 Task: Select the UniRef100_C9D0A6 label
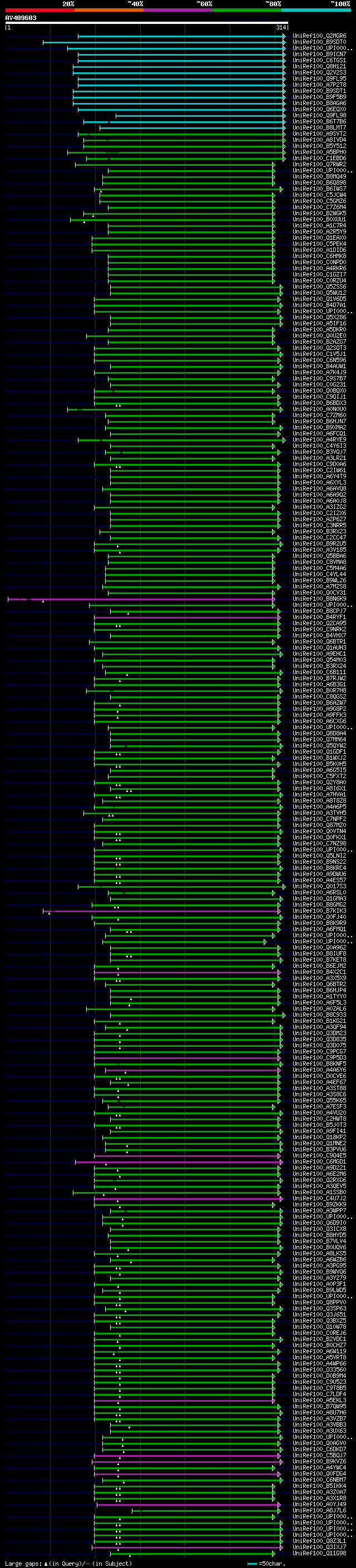point(319,464)
